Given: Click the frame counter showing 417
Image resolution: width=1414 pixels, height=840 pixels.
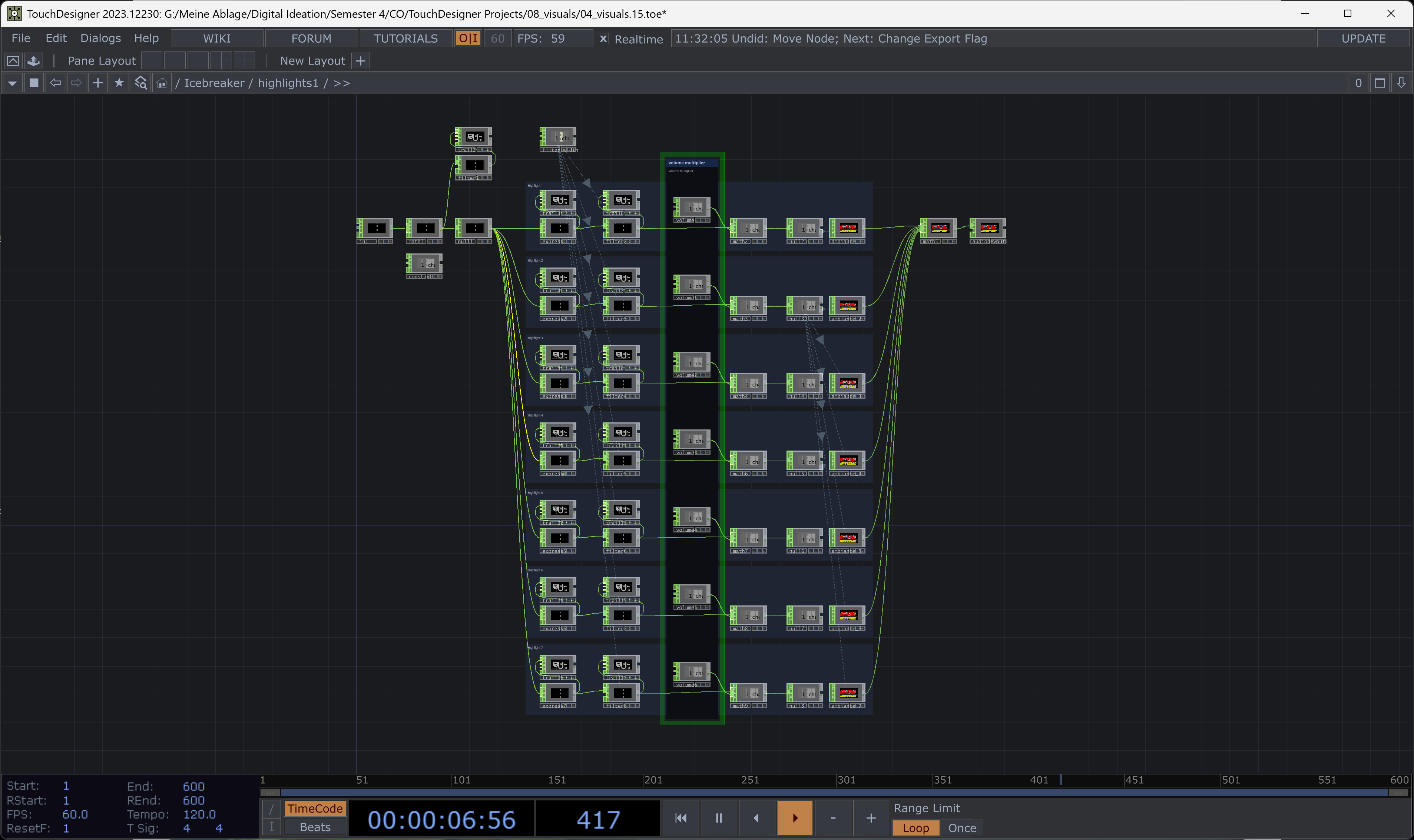Looking at the screenshot, I should click(x=598, y=819).
